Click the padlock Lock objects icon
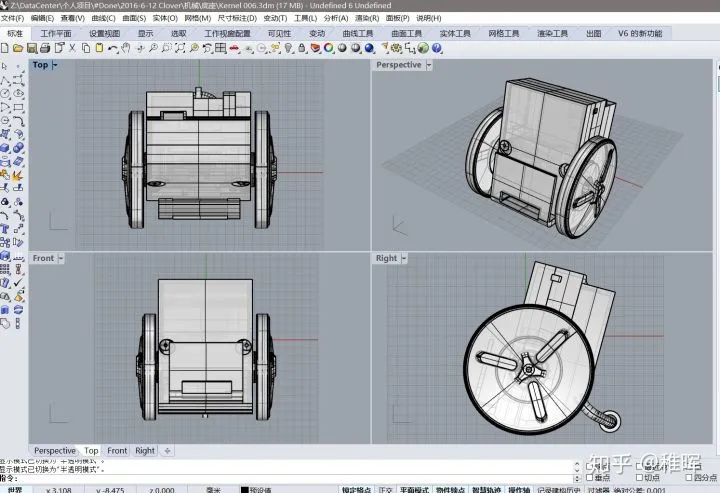 coord(302,48)
